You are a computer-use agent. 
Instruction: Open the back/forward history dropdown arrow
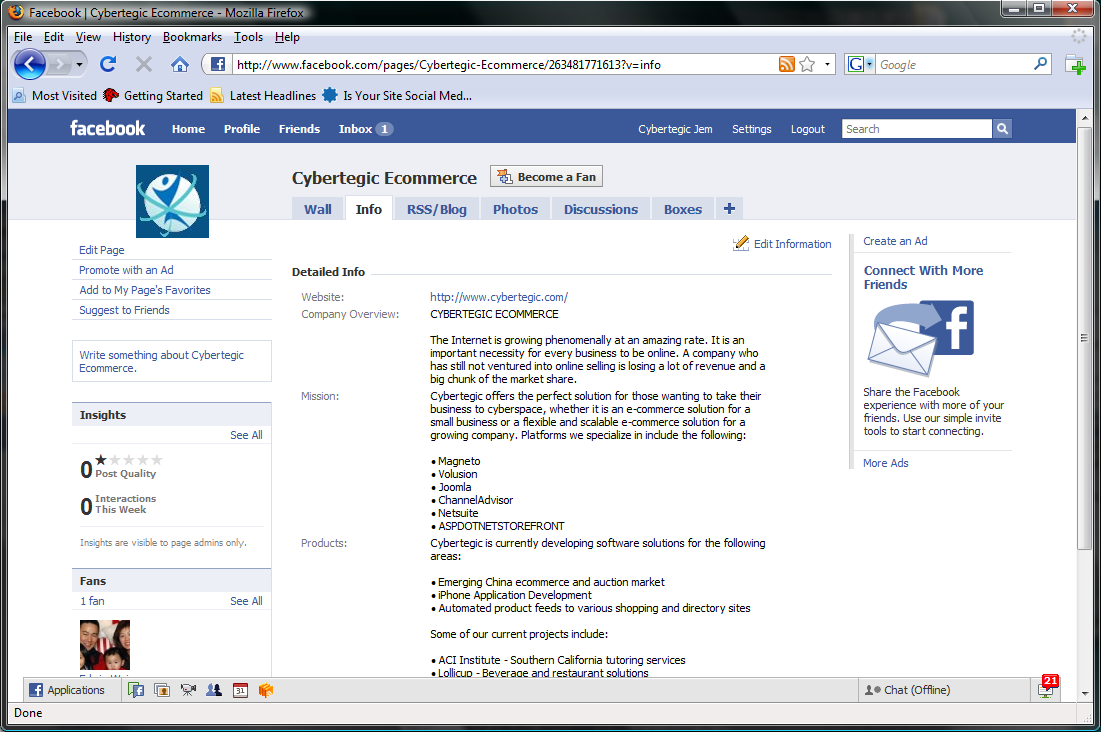pos(79,65)
